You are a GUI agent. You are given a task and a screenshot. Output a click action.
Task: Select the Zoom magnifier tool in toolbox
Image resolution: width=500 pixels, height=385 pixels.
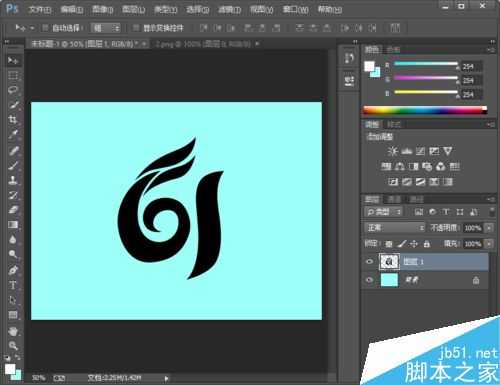(13, 346)
